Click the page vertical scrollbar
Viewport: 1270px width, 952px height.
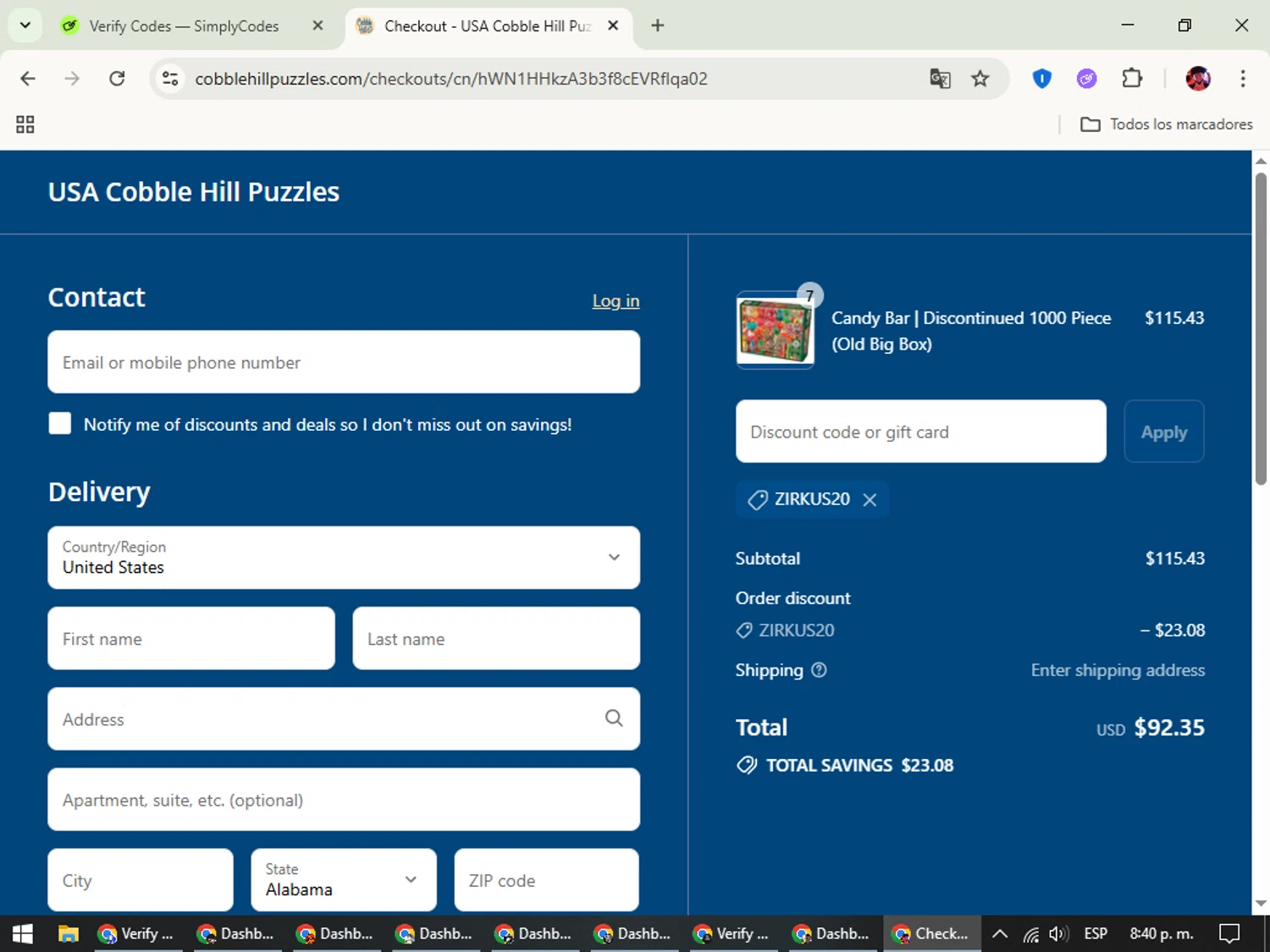click(1261, 328)
